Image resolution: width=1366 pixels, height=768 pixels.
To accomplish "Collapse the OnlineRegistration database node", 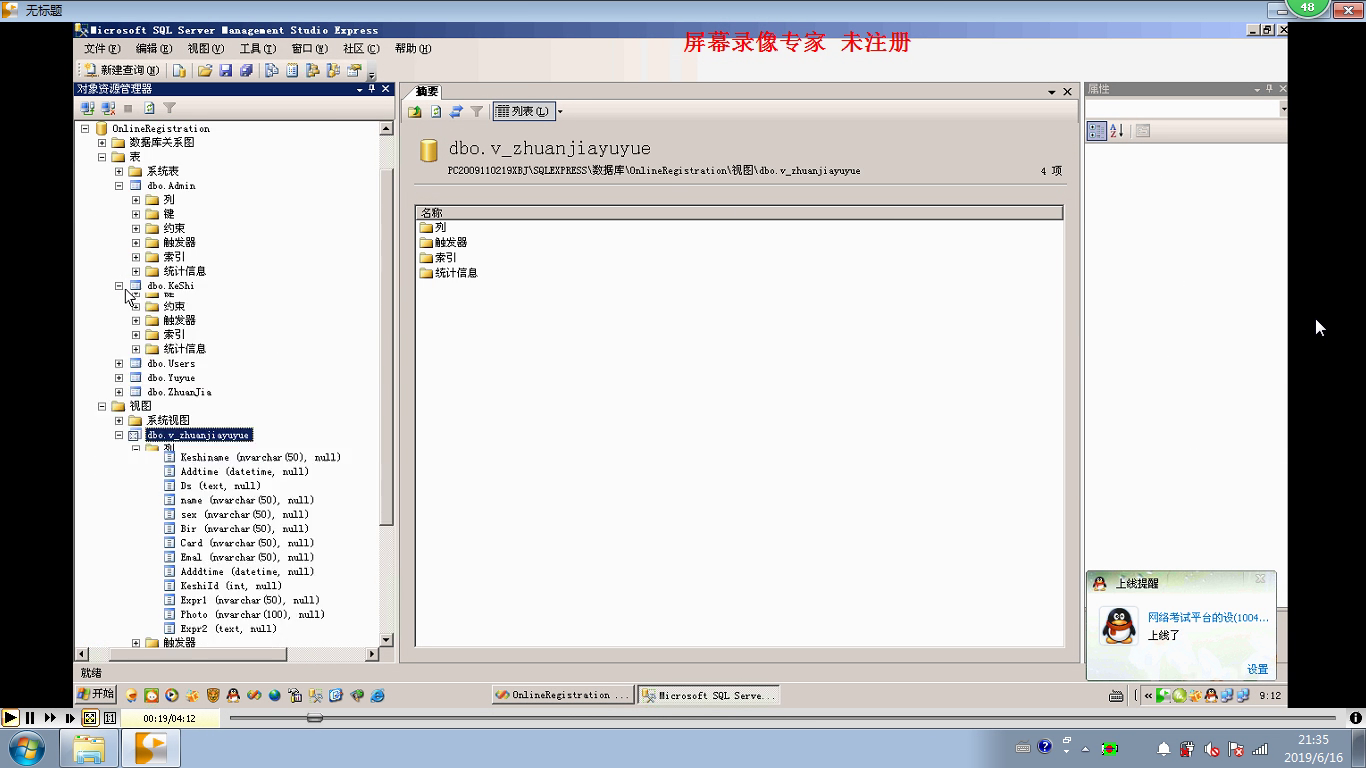I will pos(85,128).
